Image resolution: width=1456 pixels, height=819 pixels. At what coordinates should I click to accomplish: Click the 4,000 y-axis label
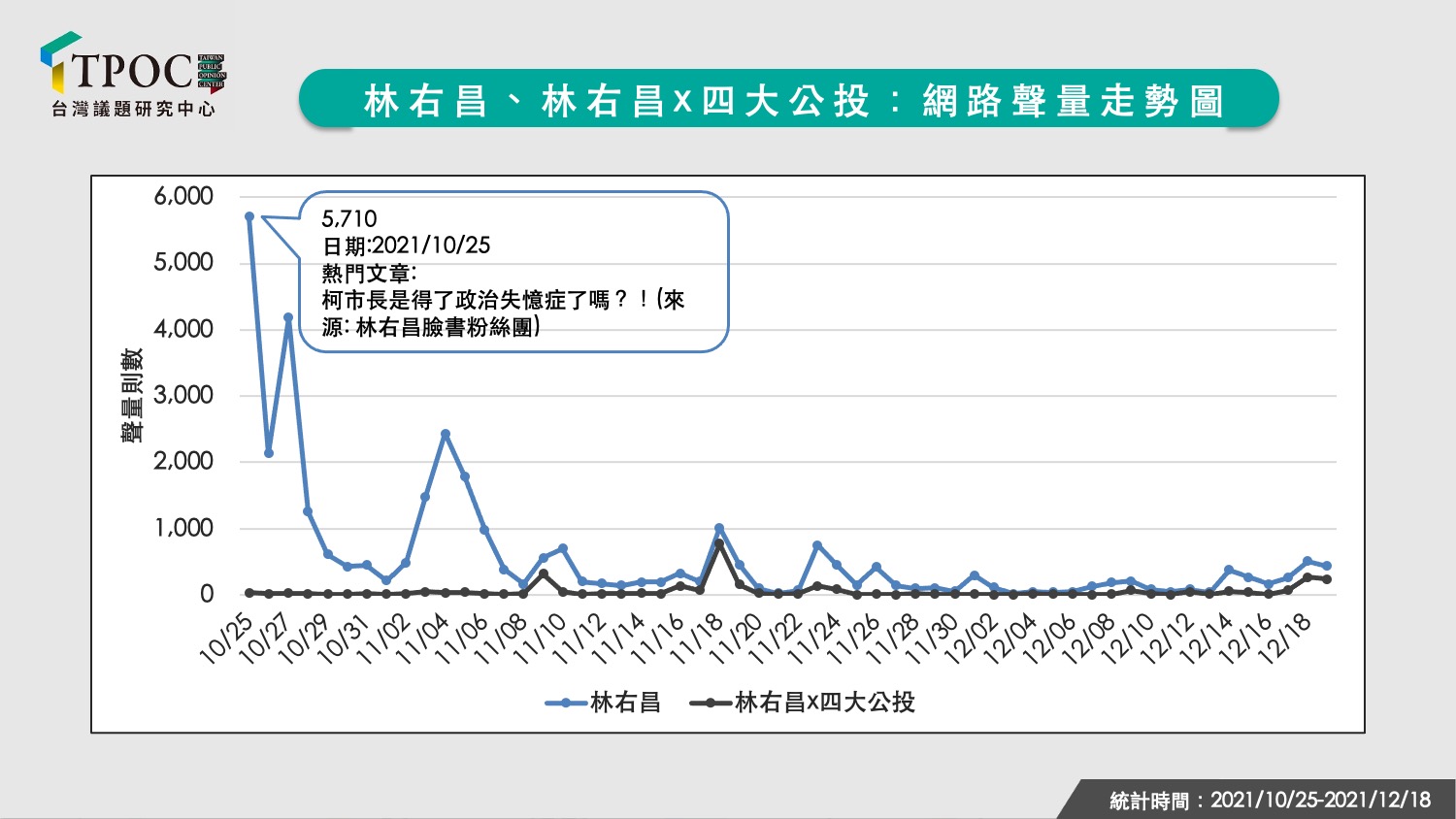coord(183,329)
